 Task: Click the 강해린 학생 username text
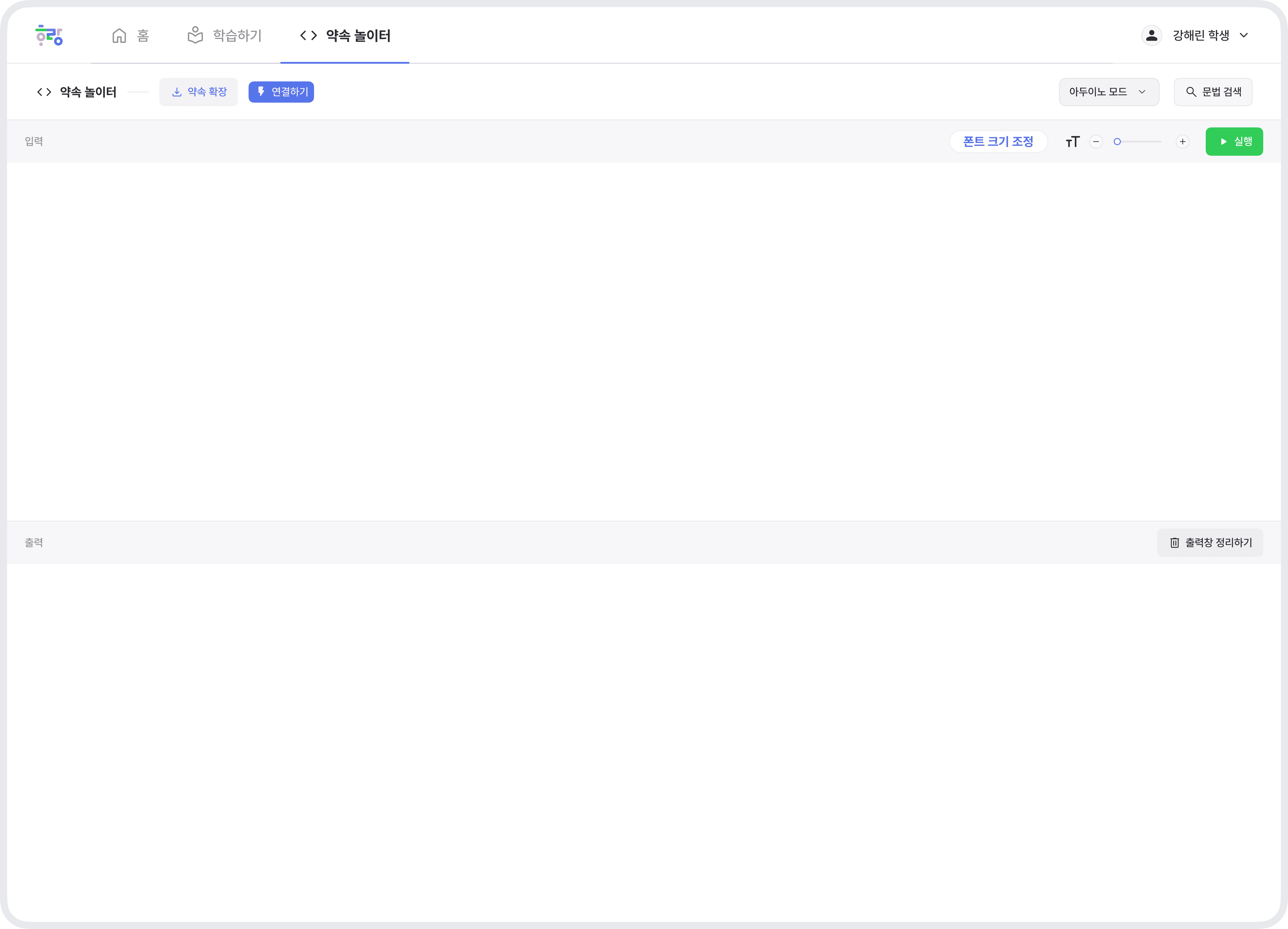click(1201, 35)
